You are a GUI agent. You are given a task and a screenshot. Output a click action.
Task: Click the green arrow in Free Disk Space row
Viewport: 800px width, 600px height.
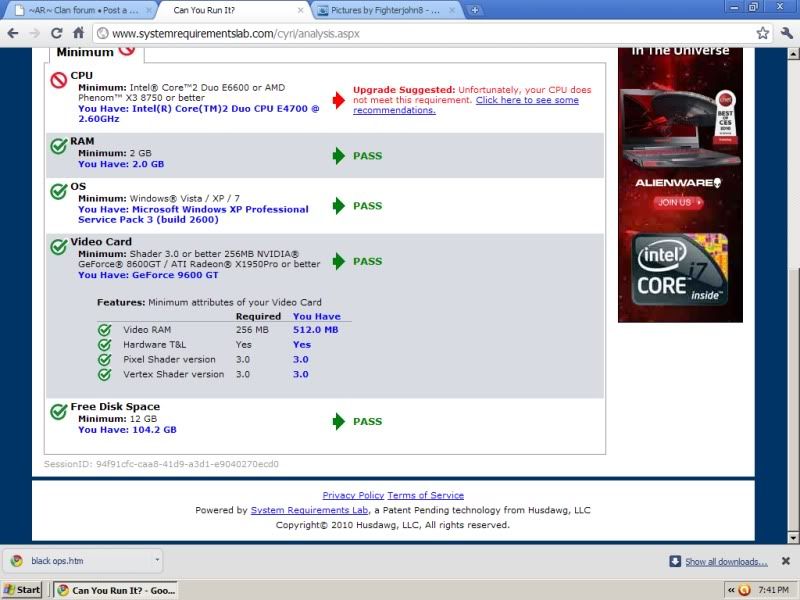(x=338, y=421)
